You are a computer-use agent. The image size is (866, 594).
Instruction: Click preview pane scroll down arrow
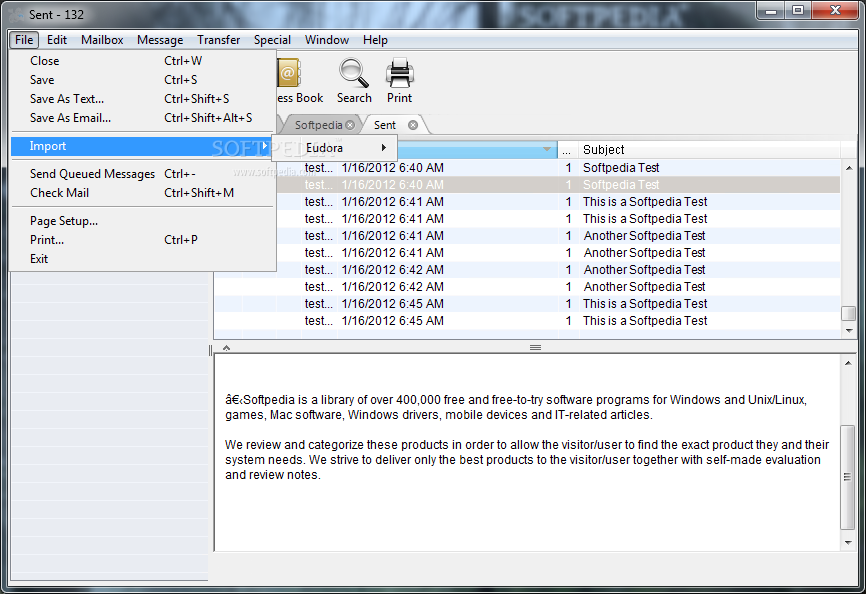point(848,543)
